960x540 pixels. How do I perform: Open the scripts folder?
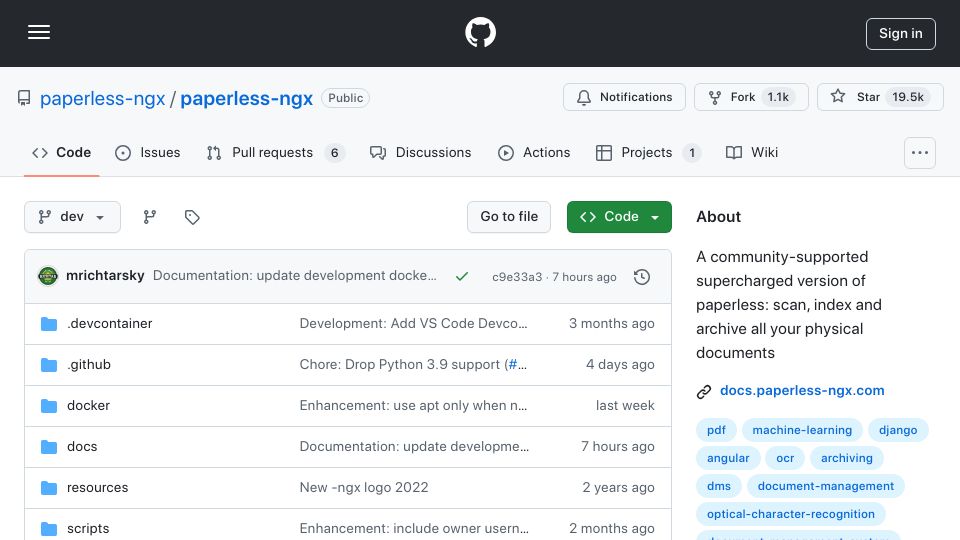pos(88,528)
